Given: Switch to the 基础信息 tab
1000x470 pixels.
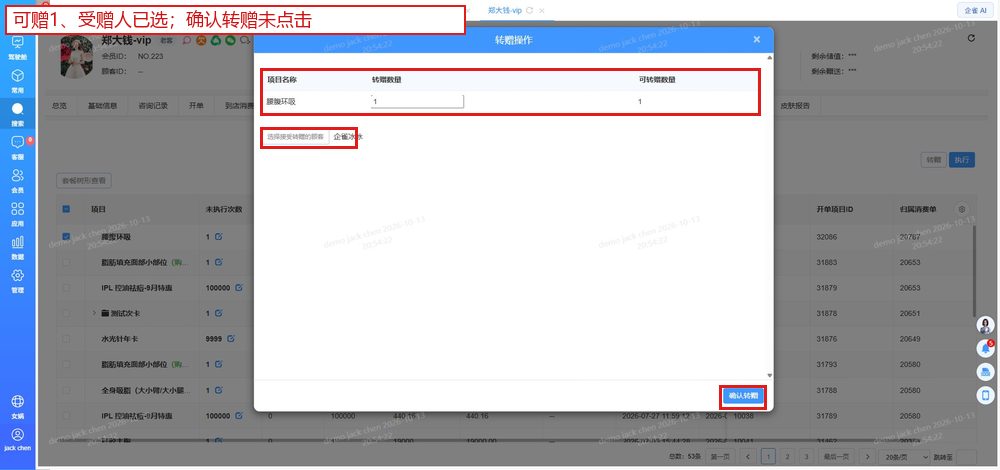Looking at the screenshot, I should tap(102, 106).
